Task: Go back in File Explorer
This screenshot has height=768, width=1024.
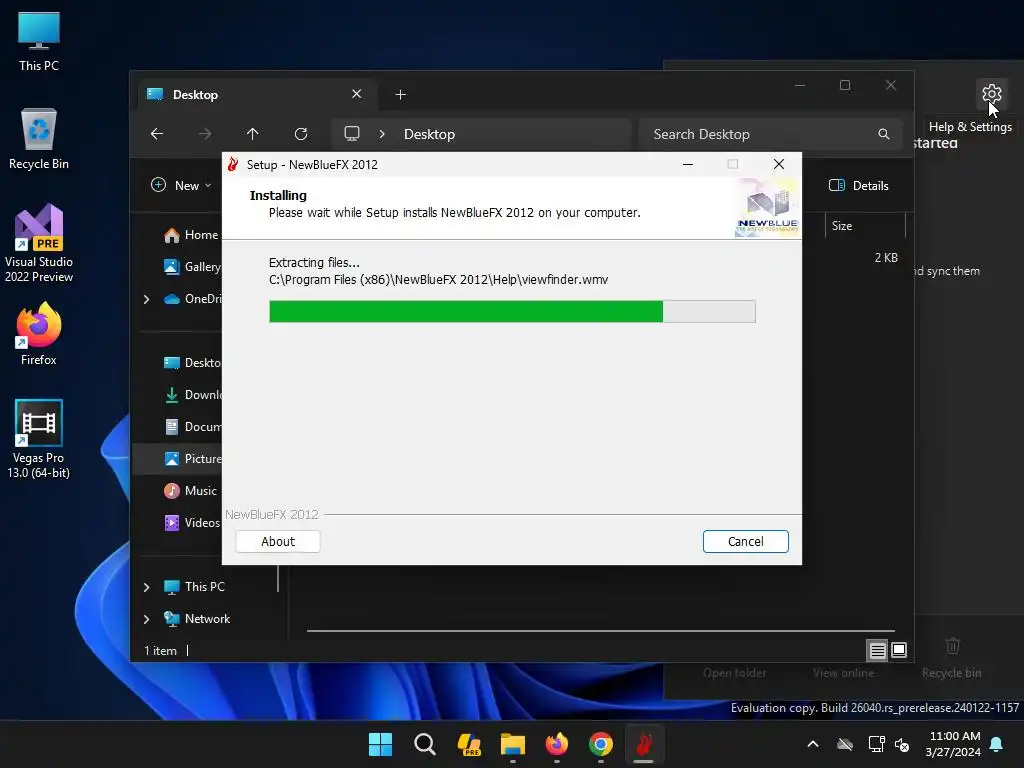Action: point(157,134)
